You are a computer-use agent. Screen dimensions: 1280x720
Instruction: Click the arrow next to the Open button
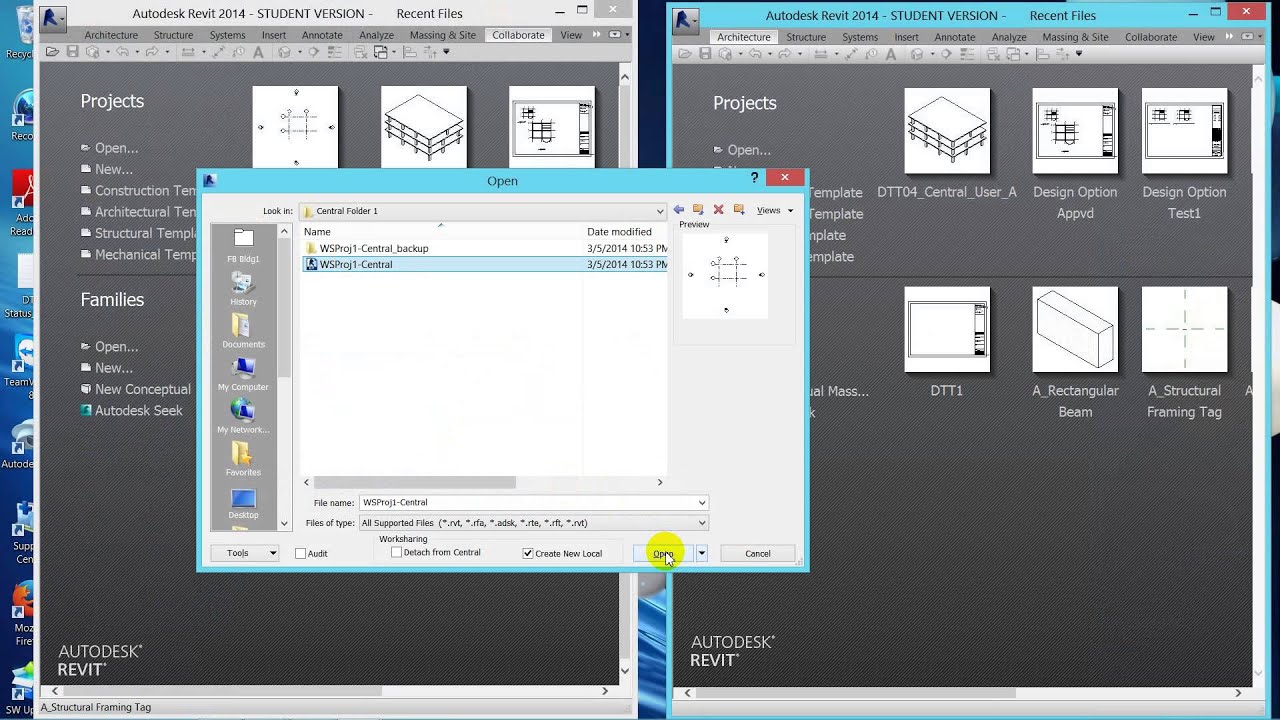pos(702,553)
